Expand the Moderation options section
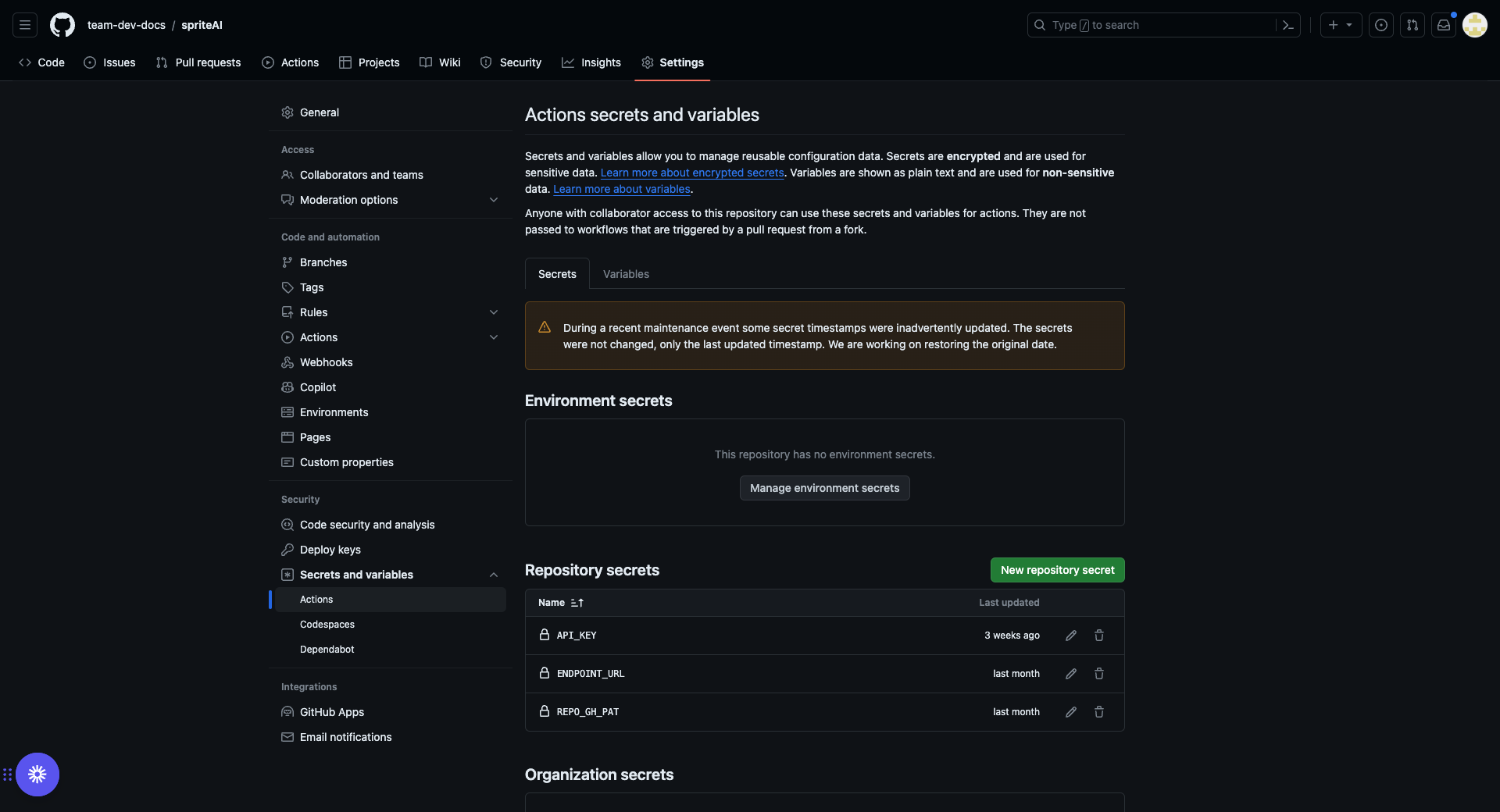Screen dimensions: 1500x812 (x=494, y=200)
